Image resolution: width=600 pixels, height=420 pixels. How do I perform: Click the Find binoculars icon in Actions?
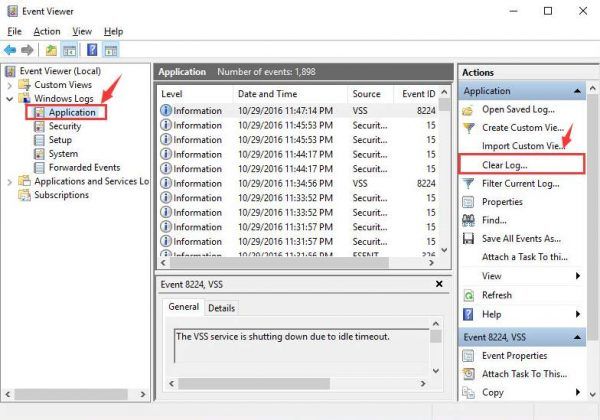468,220
